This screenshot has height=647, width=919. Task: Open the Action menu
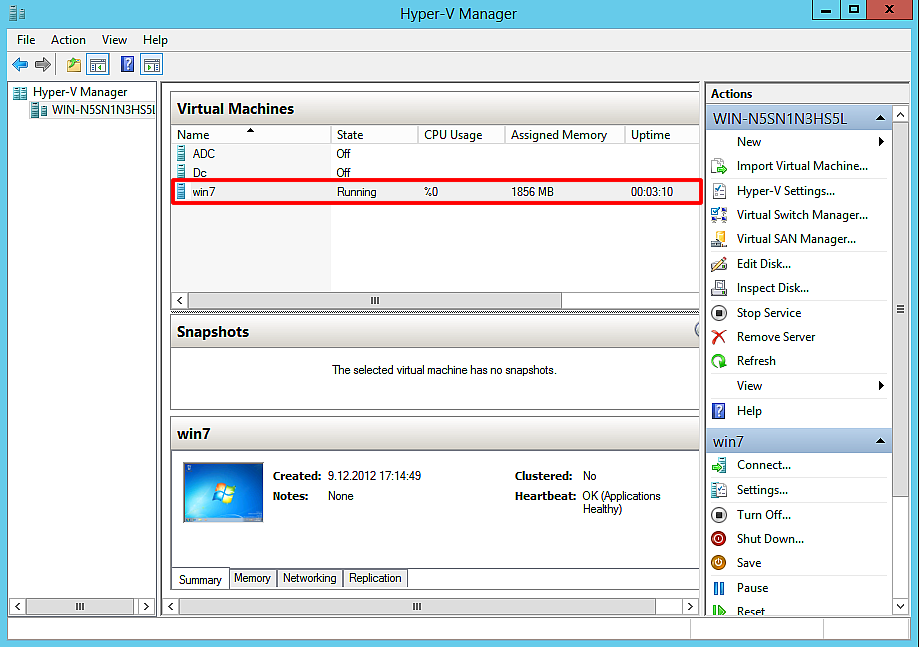[68, 39]
